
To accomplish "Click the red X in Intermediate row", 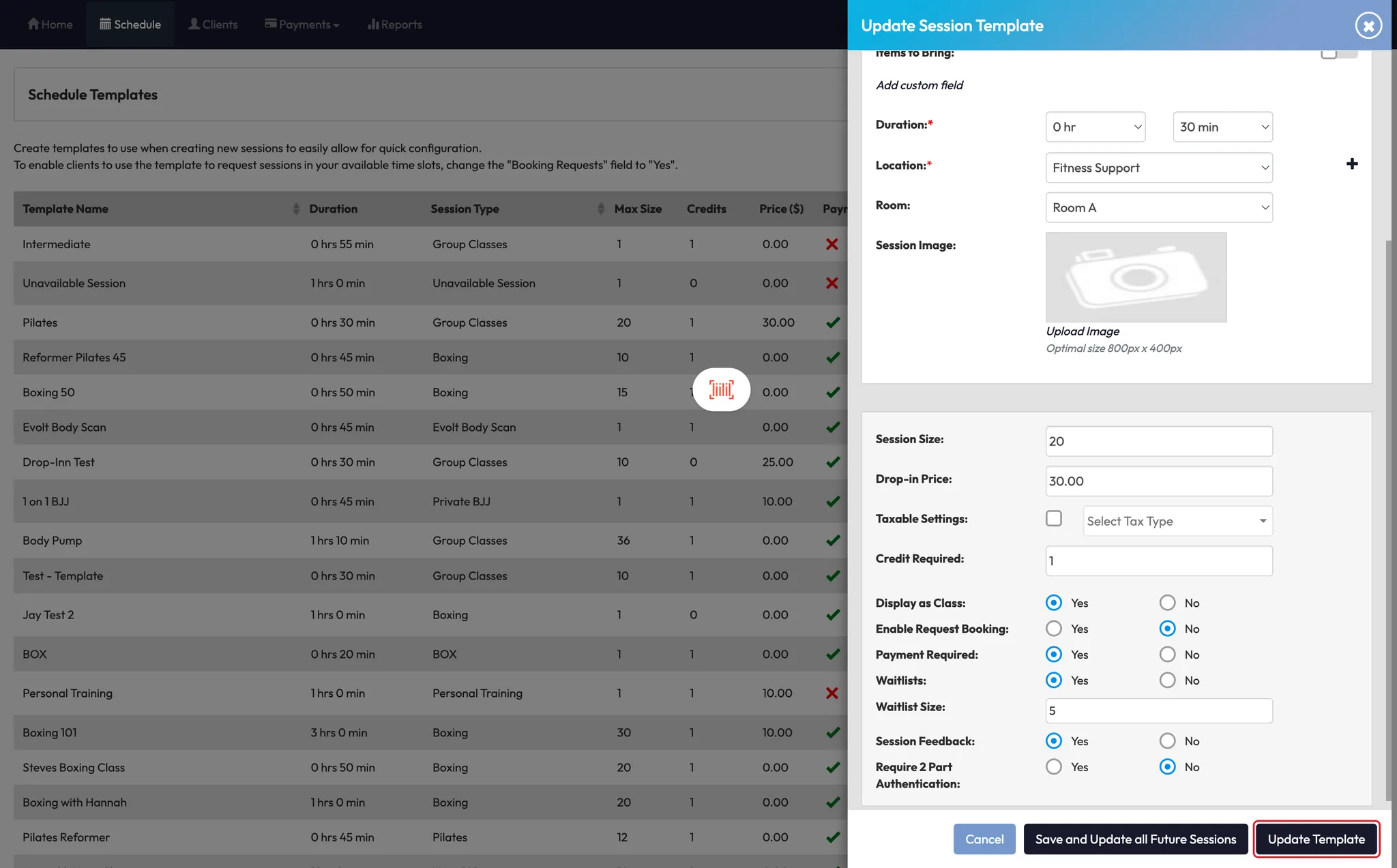I will pyautogui.click(x=832, y=244).
